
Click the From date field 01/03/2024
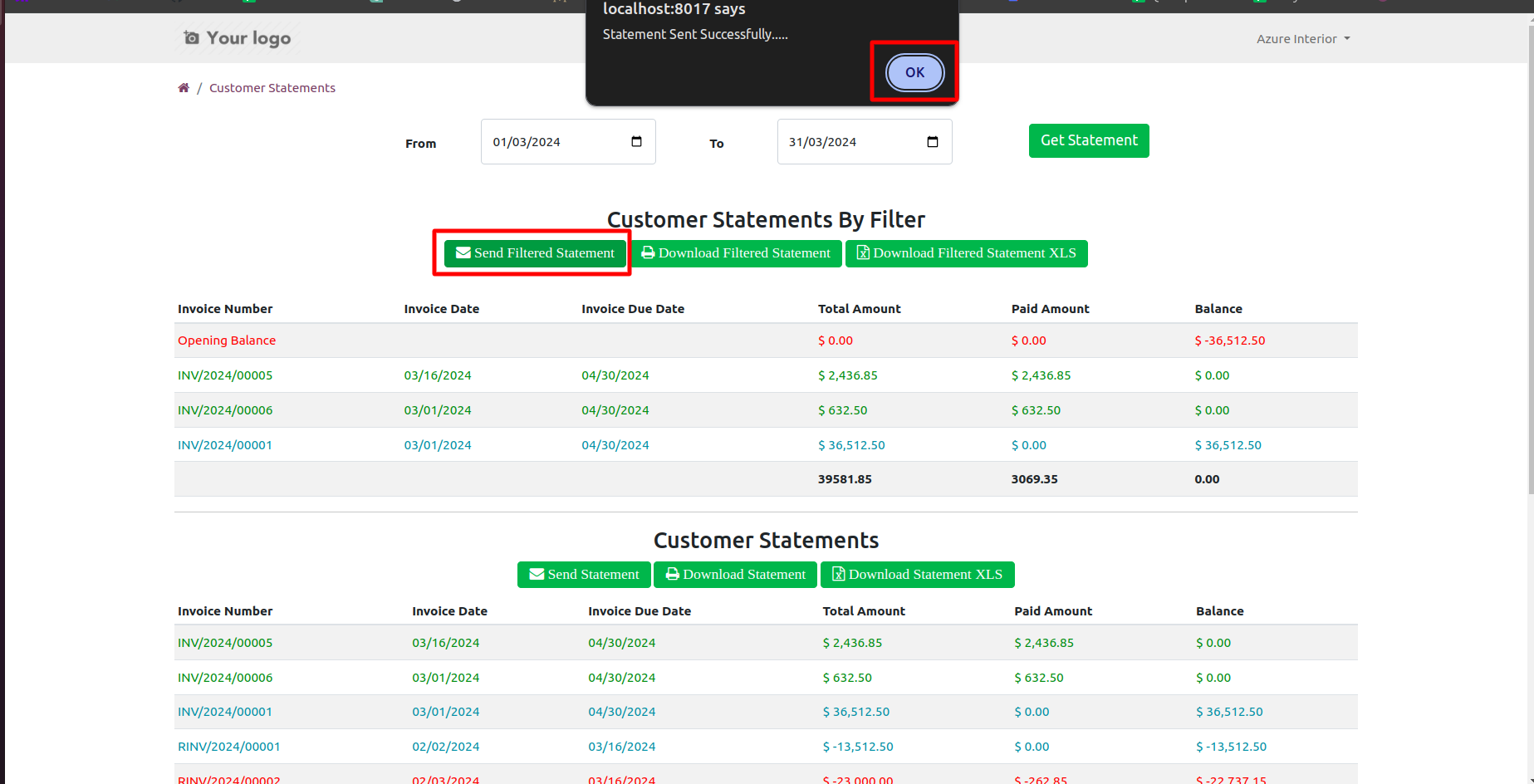568,142
